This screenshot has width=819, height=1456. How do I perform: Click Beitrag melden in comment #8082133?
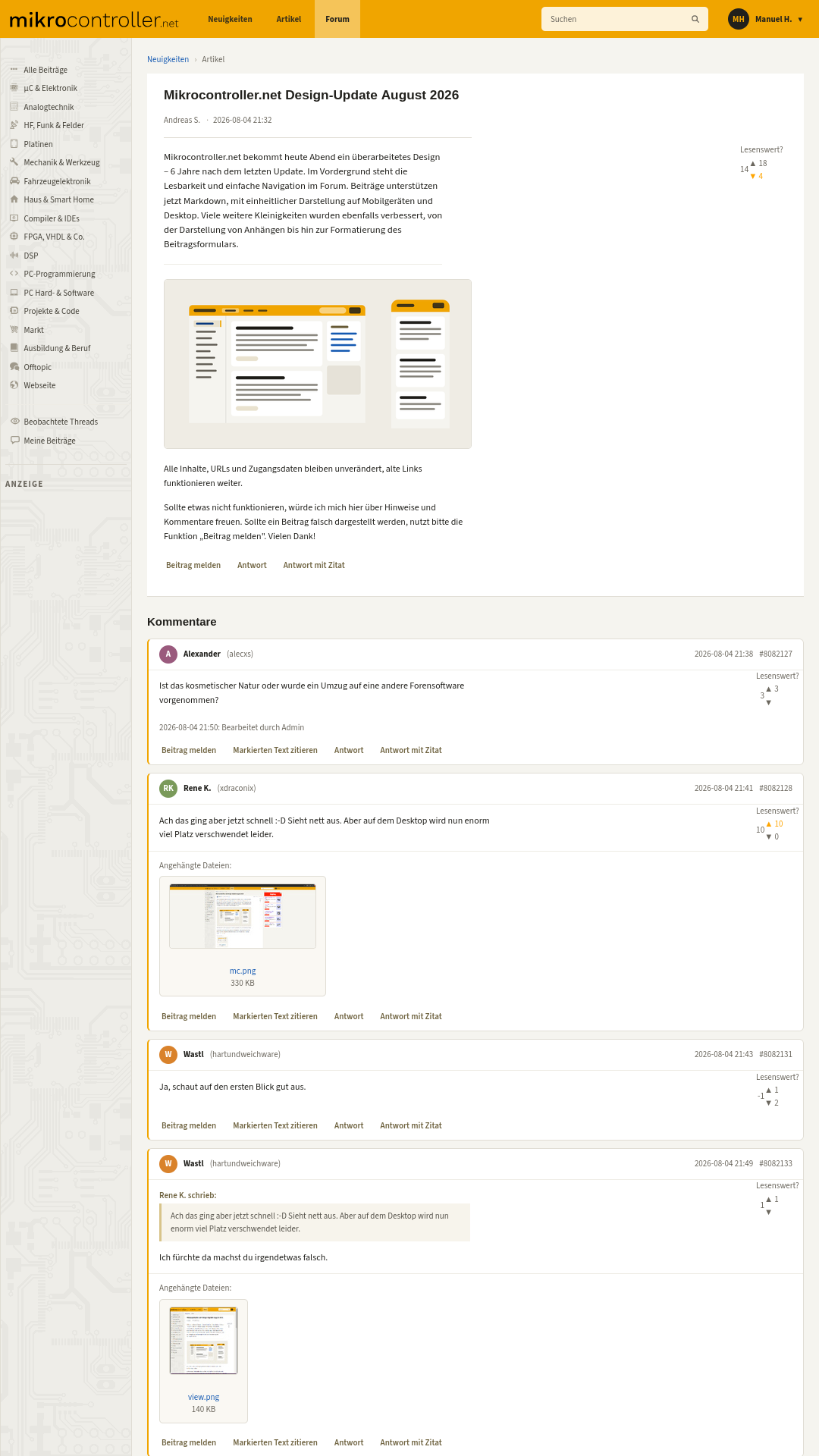point(189,1442)
